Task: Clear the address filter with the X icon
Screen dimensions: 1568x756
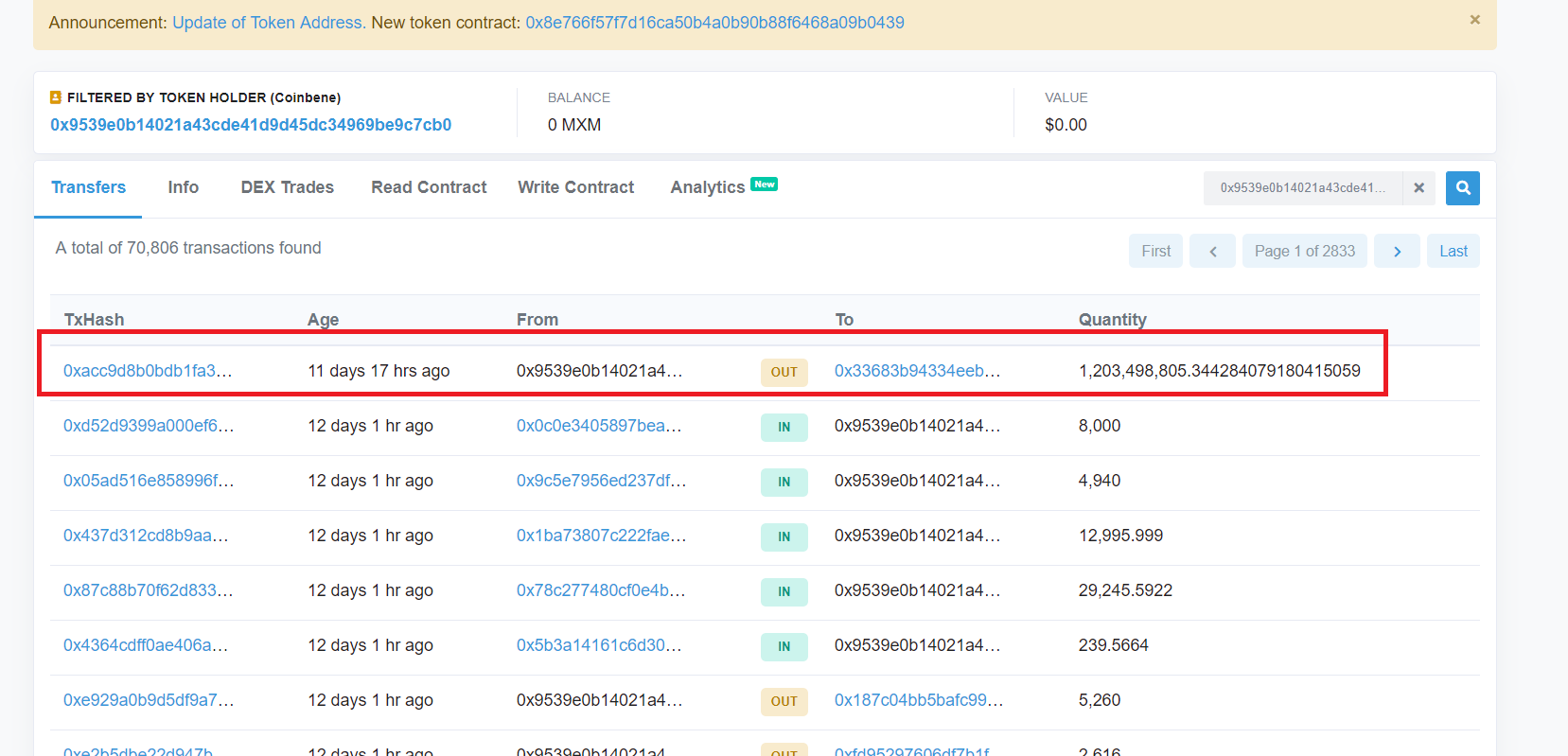Action: 1419,188
